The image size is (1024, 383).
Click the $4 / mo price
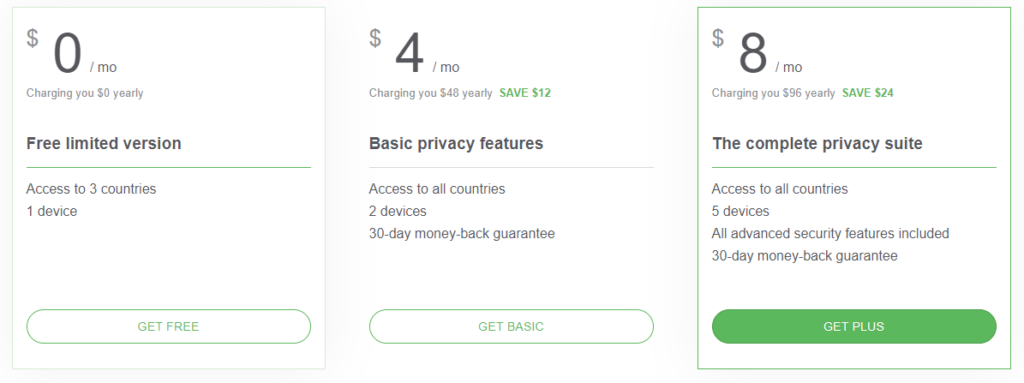[x=414, y=53]
